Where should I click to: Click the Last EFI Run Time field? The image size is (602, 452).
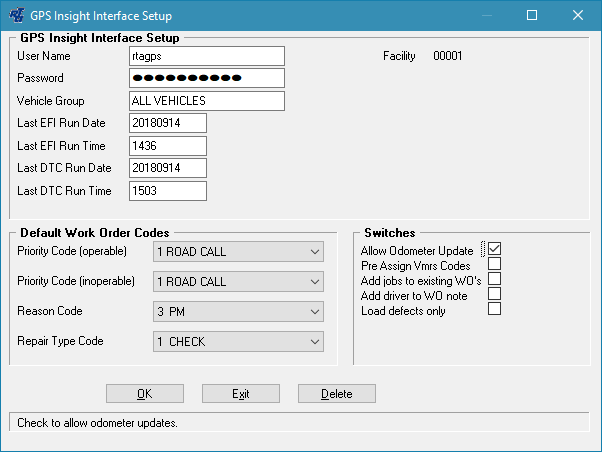[x=168, y=146]
